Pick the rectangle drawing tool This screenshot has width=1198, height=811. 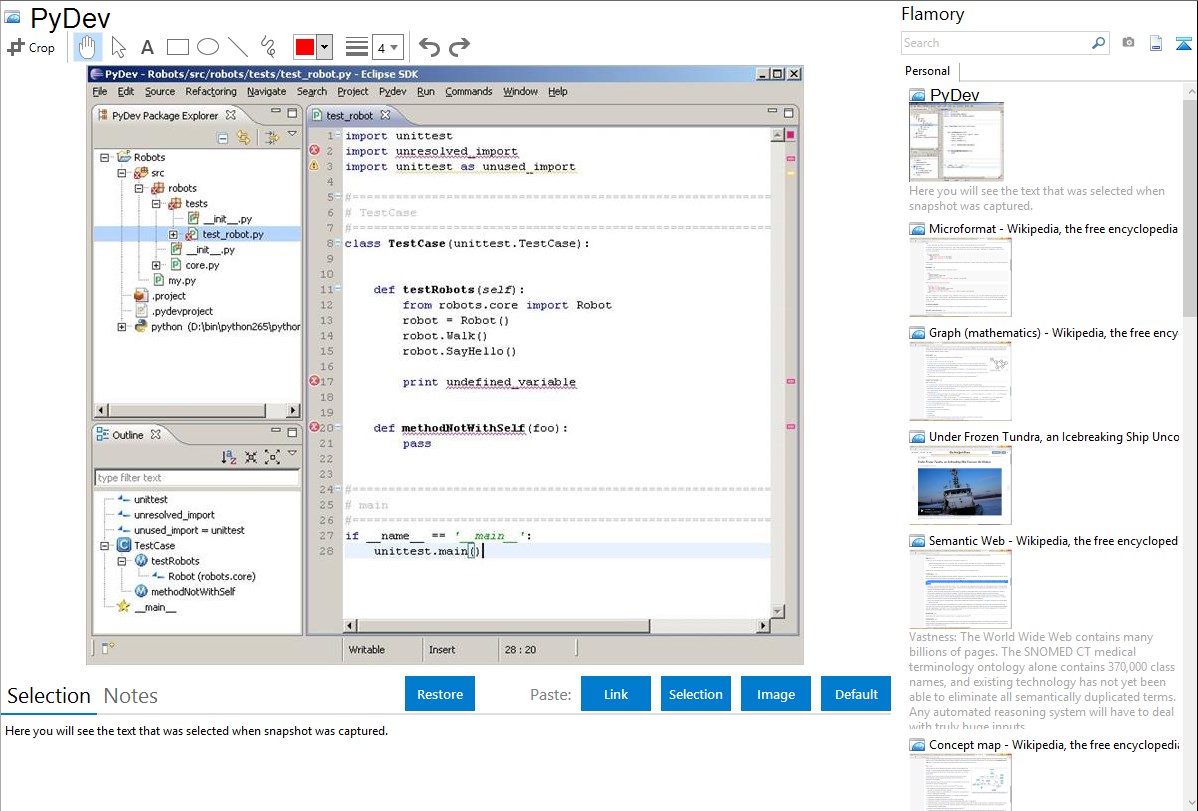[x=177, y=47]
